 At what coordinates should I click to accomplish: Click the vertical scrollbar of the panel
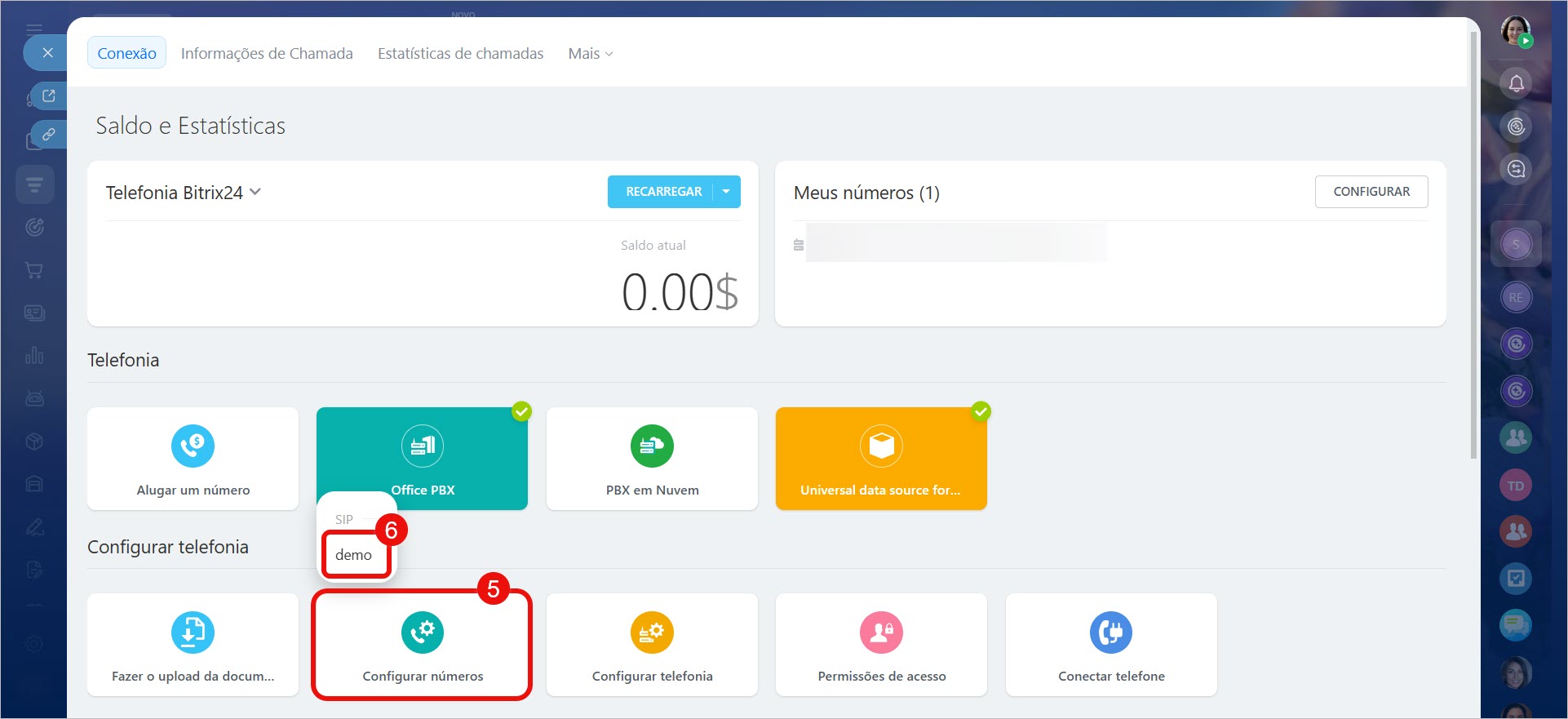(1473, 245)
